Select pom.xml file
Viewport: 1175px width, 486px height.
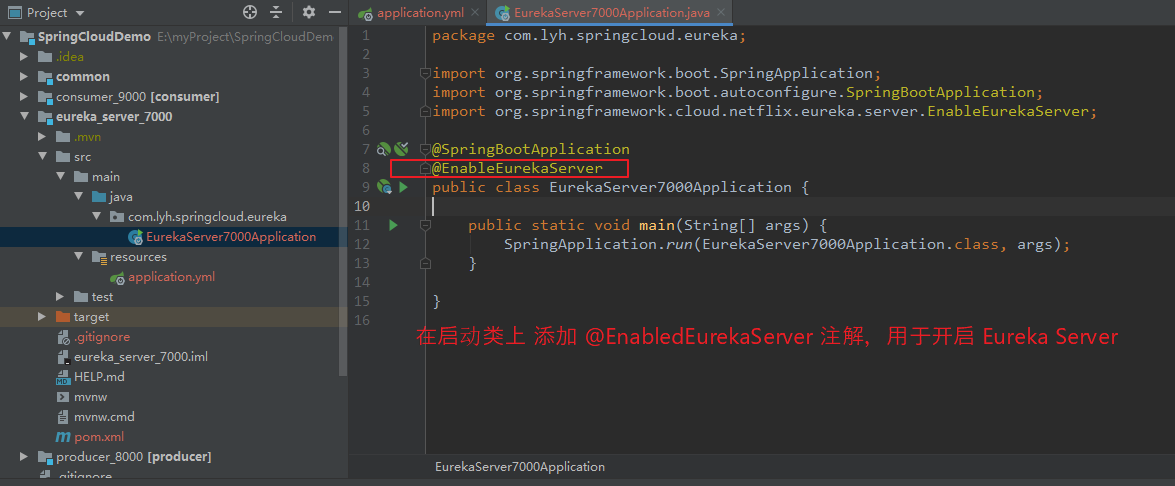(x=99, y=437)
